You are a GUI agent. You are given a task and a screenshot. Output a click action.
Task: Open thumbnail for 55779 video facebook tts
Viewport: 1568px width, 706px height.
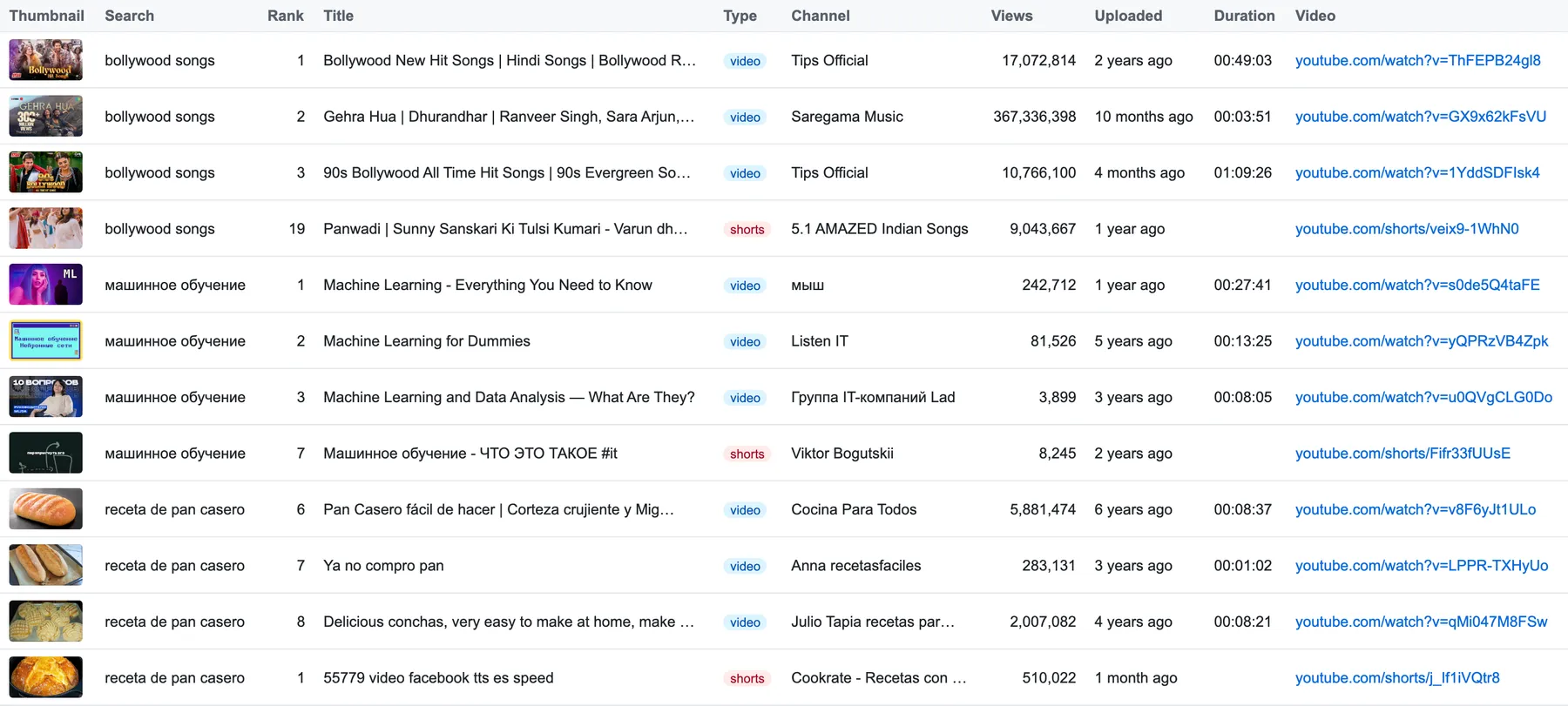click(x=45, y=677)
